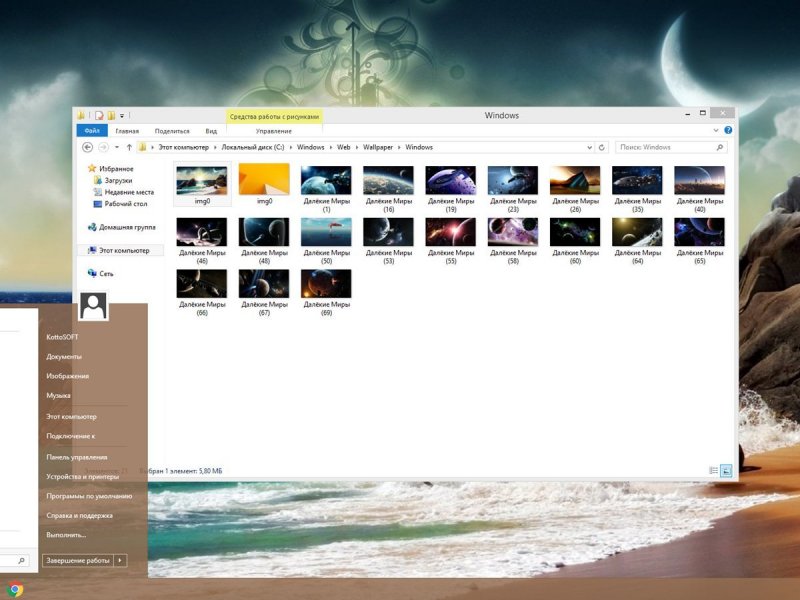Open Explorer help question mark icon
The height and width of the screenshot is (600, 800).
click(x=728, y=130)
